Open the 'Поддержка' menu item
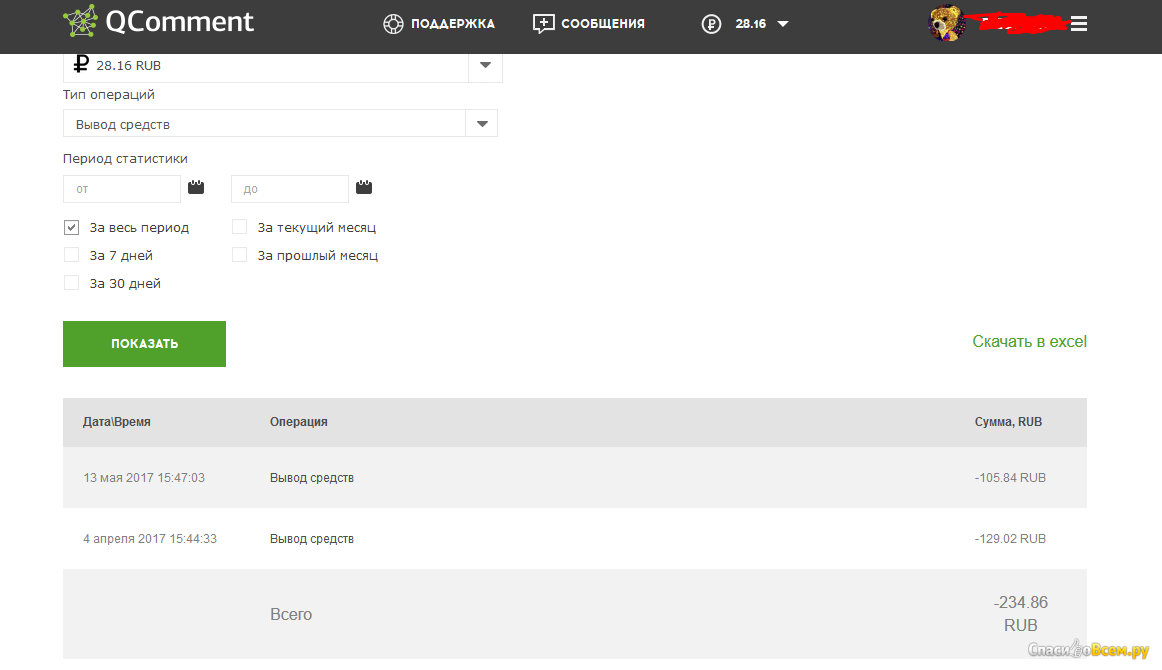Screen dimensions: 1162x670 (452, 24)
